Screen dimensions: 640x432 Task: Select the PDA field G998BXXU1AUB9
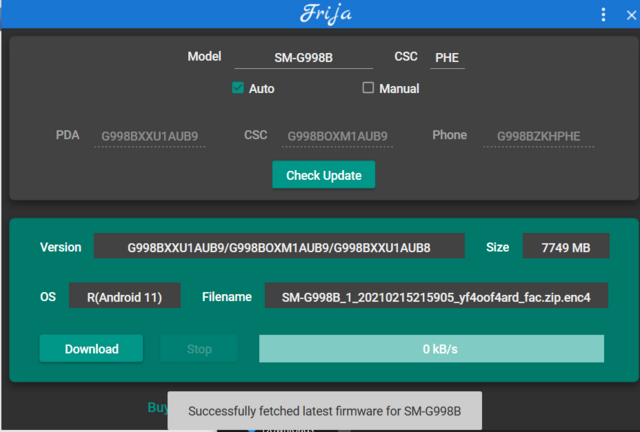pos(149,136)
